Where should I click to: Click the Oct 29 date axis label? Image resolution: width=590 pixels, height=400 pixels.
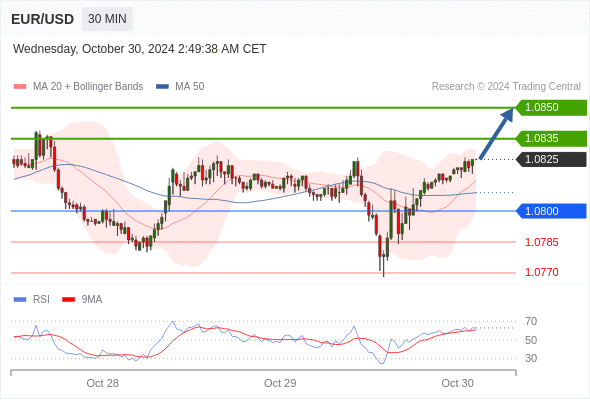[x=280, y=383]
